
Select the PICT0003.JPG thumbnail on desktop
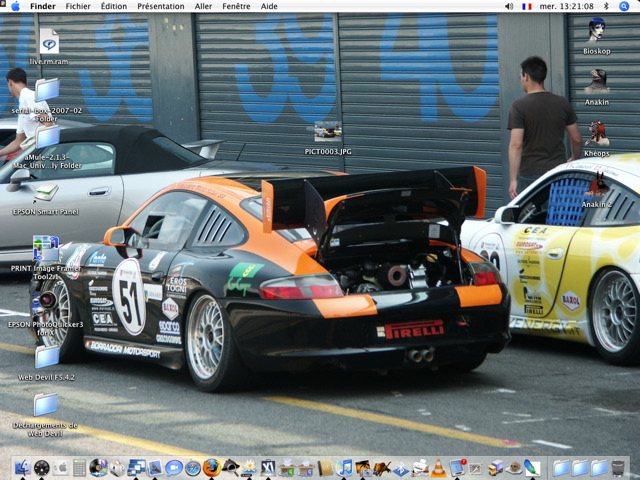tap(327, 131)
